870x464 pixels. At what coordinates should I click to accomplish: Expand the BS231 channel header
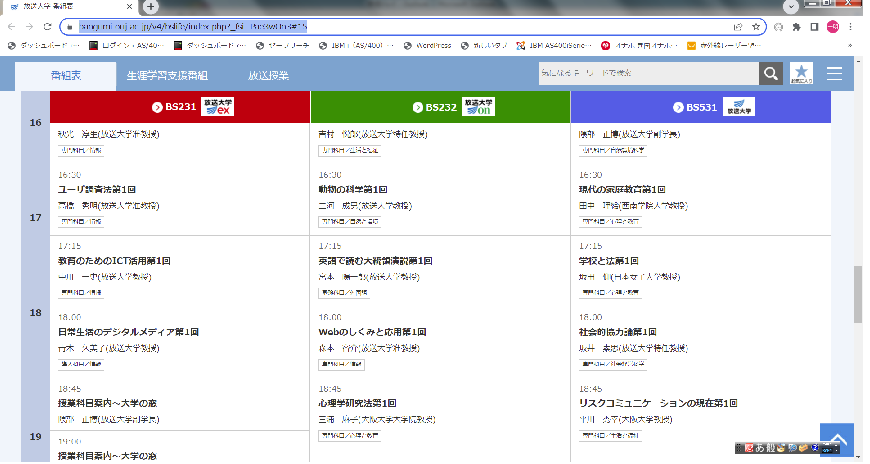tap(179, 107)
